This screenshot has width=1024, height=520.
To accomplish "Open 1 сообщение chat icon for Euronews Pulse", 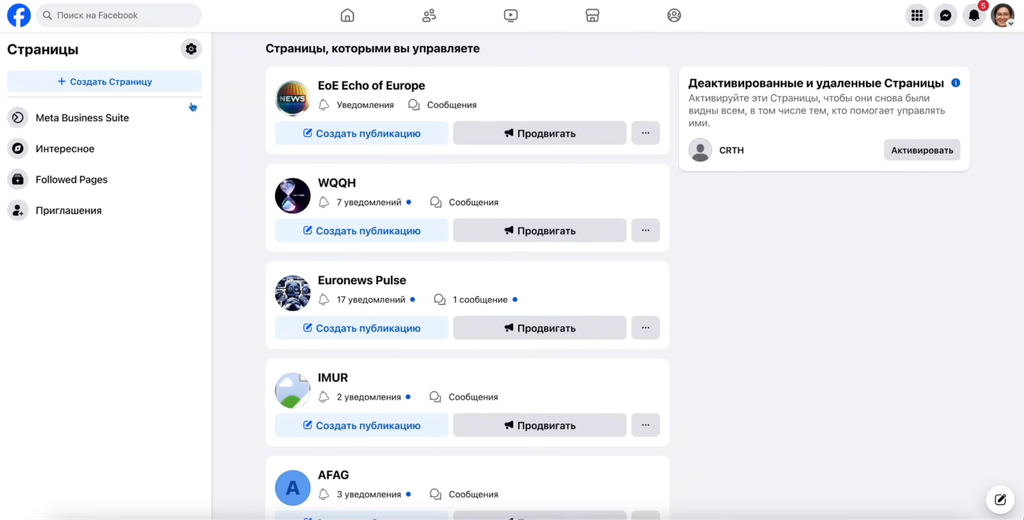I will pyautogui.click(x=440, y=299).
